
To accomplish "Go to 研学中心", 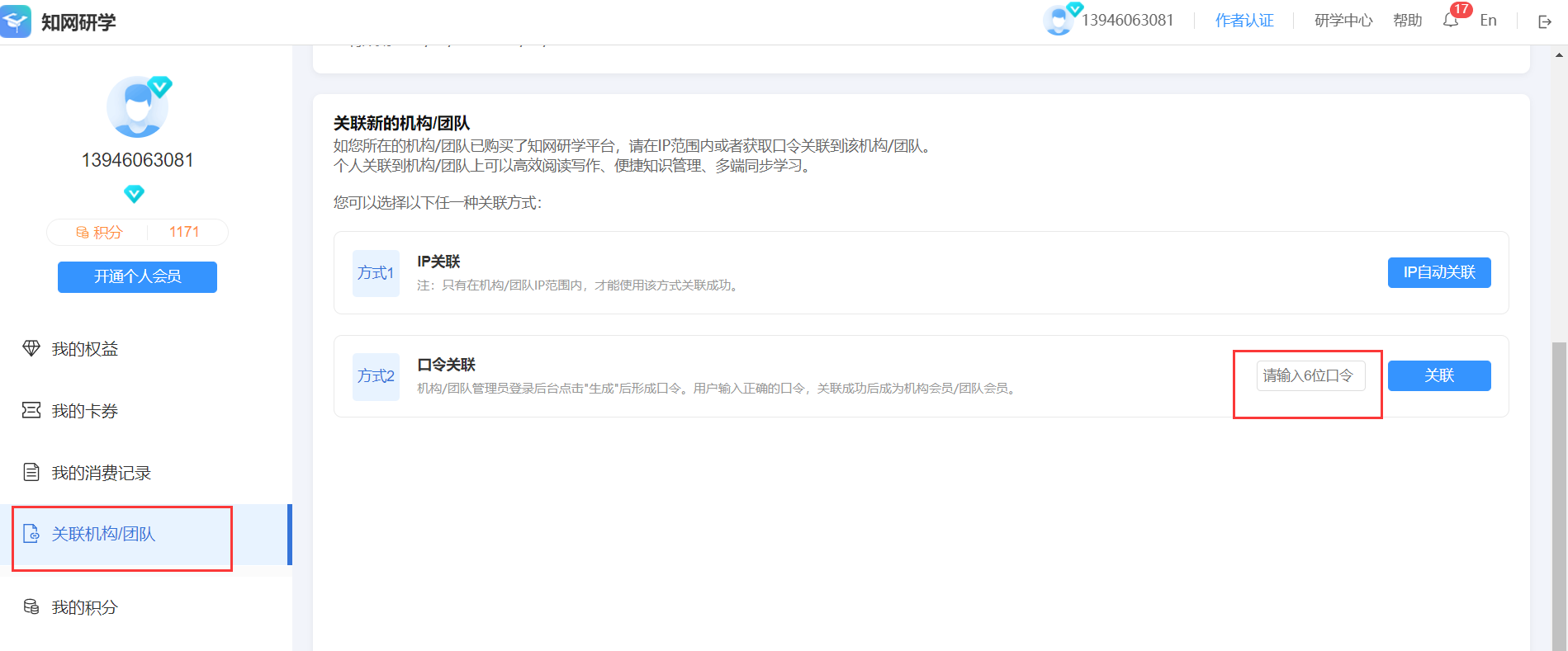I will [1343, 21].
